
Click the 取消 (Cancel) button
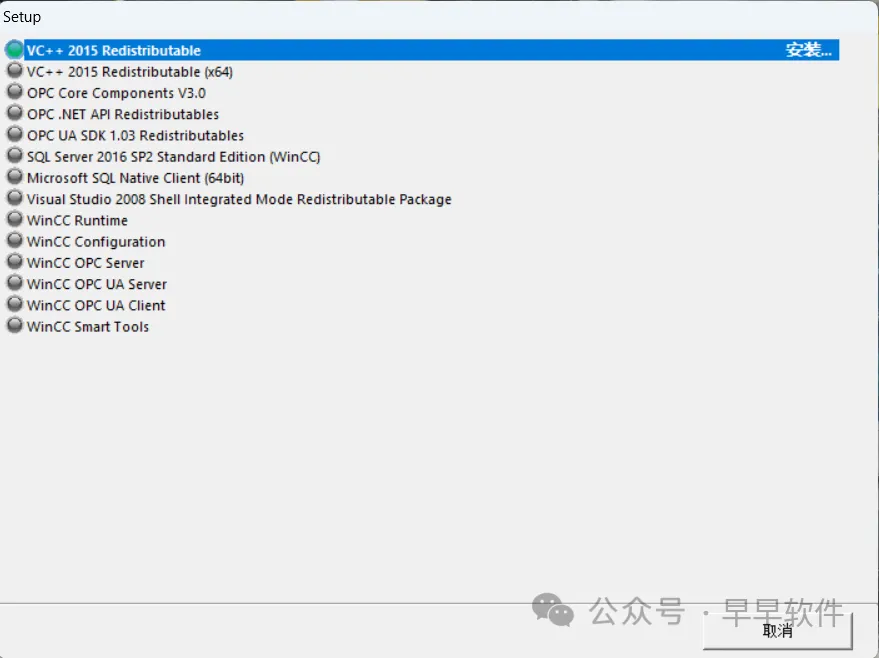pyautogui.click(x=778, y=631)
